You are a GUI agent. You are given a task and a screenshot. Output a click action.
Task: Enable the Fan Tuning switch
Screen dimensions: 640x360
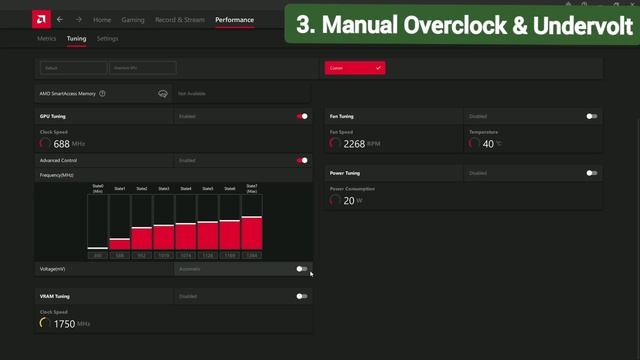point(592,116)
